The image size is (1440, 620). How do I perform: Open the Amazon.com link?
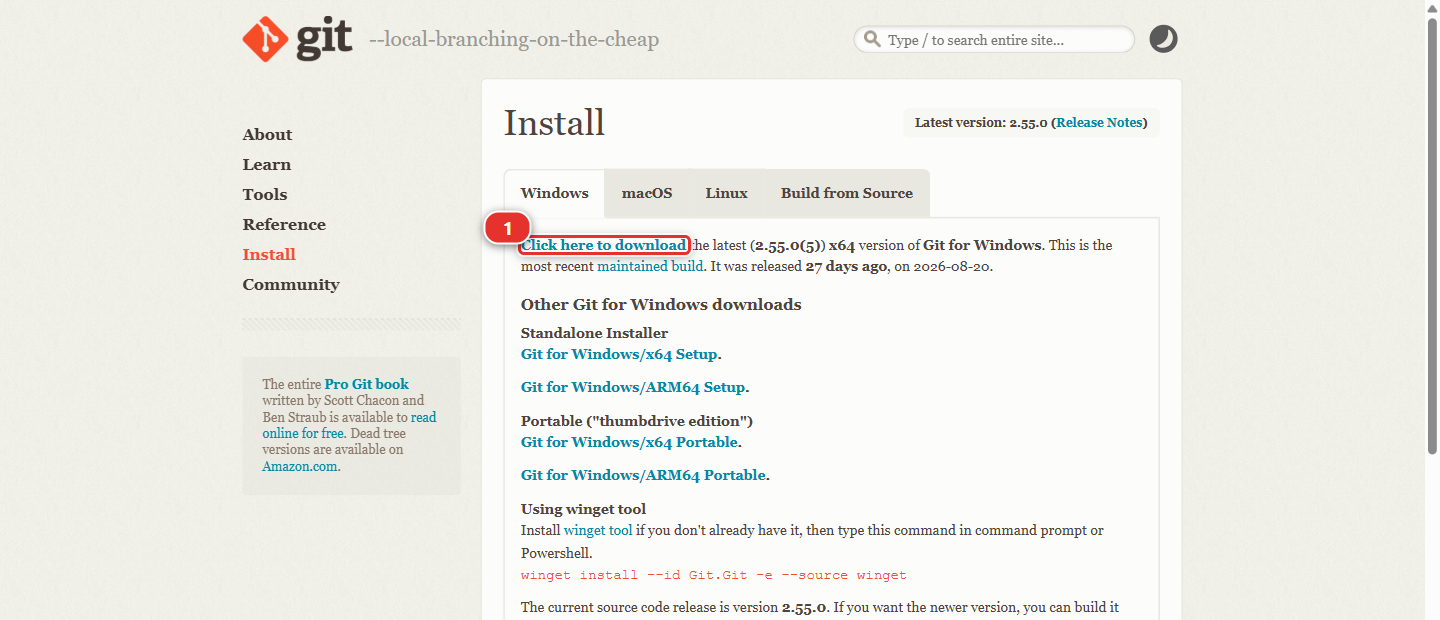click(x=300, y=466)
